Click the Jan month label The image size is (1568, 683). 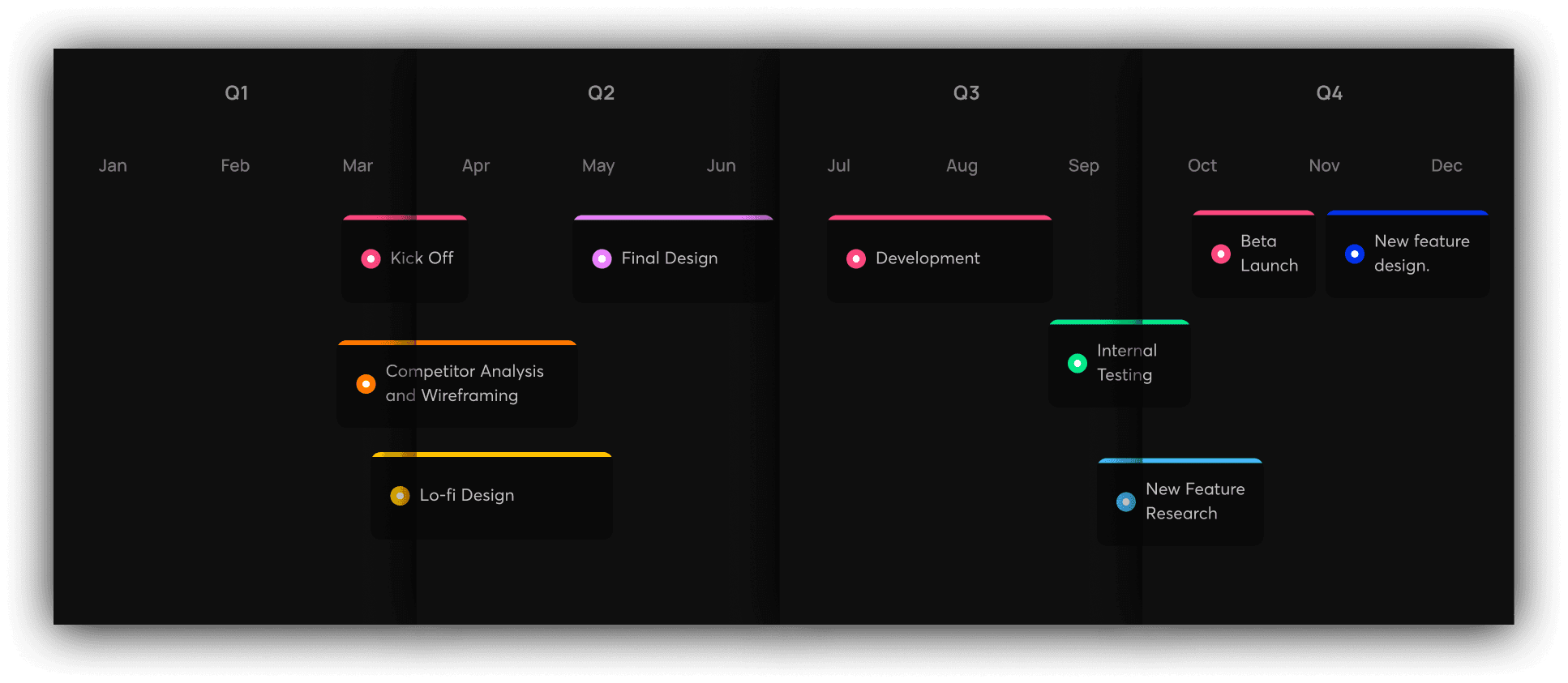tap(113, 166)
